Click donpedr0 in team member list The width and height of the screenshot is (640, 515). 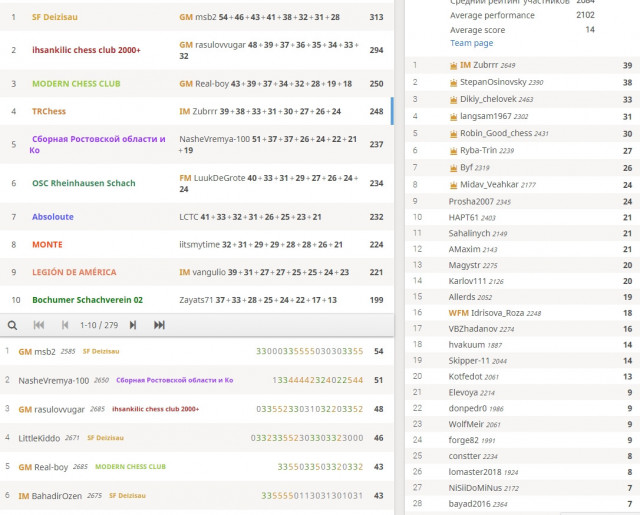pyautogui.click(x=467, y=408)
